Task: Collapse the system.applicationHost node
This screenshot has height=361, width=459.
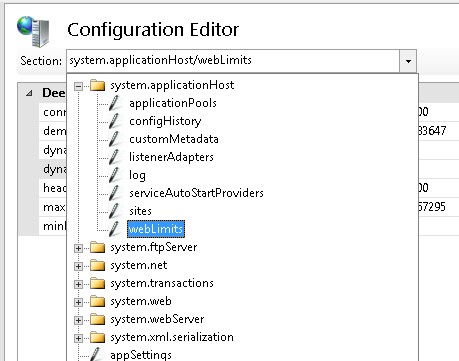Action: (78, 86)
